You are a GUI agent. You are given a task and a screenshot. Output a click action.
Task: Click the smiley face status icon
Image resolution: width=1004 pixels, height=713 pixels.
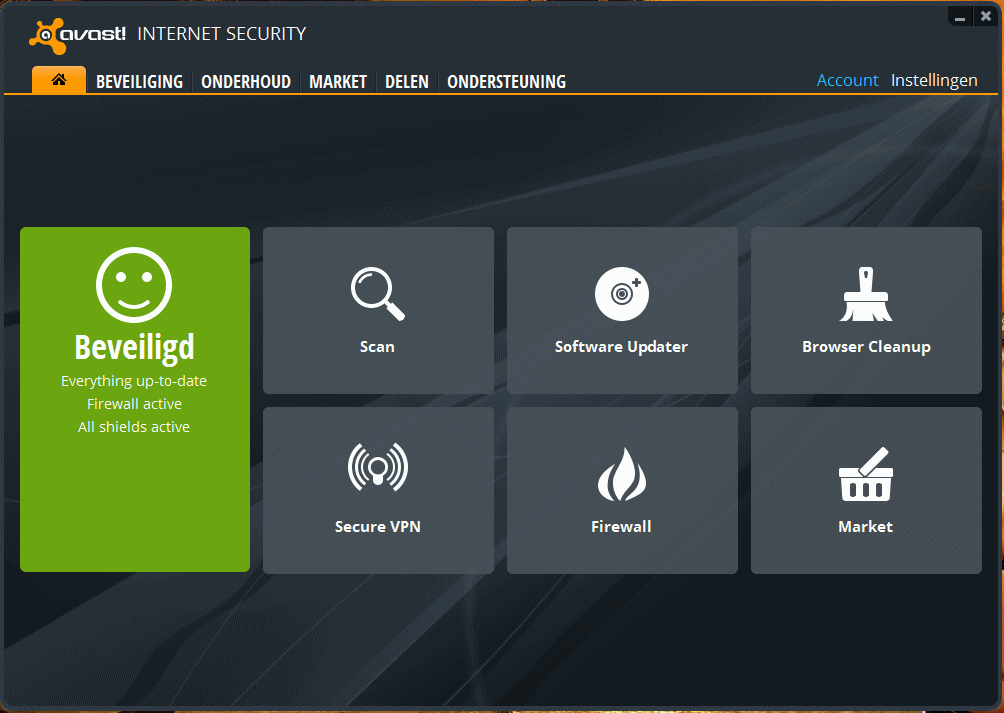pos(134,285)
